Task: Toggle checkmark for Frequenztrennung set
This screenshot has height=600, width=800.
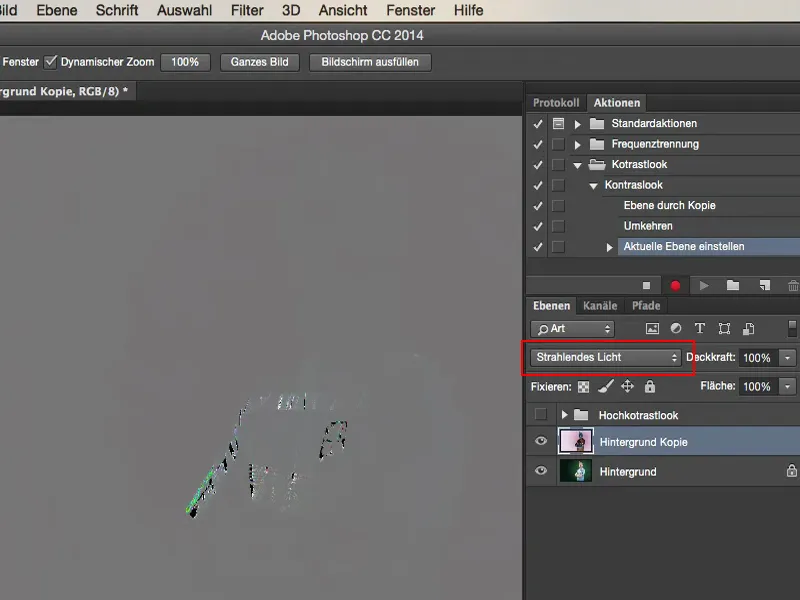Action: pyautogui.click(x=537, y=144)
